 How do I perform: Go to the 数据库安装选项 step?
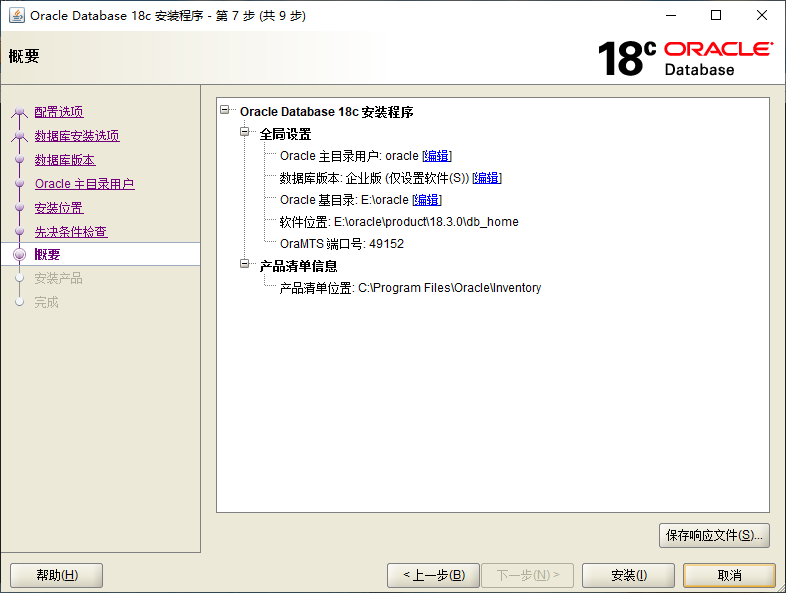tap(77, 136)
